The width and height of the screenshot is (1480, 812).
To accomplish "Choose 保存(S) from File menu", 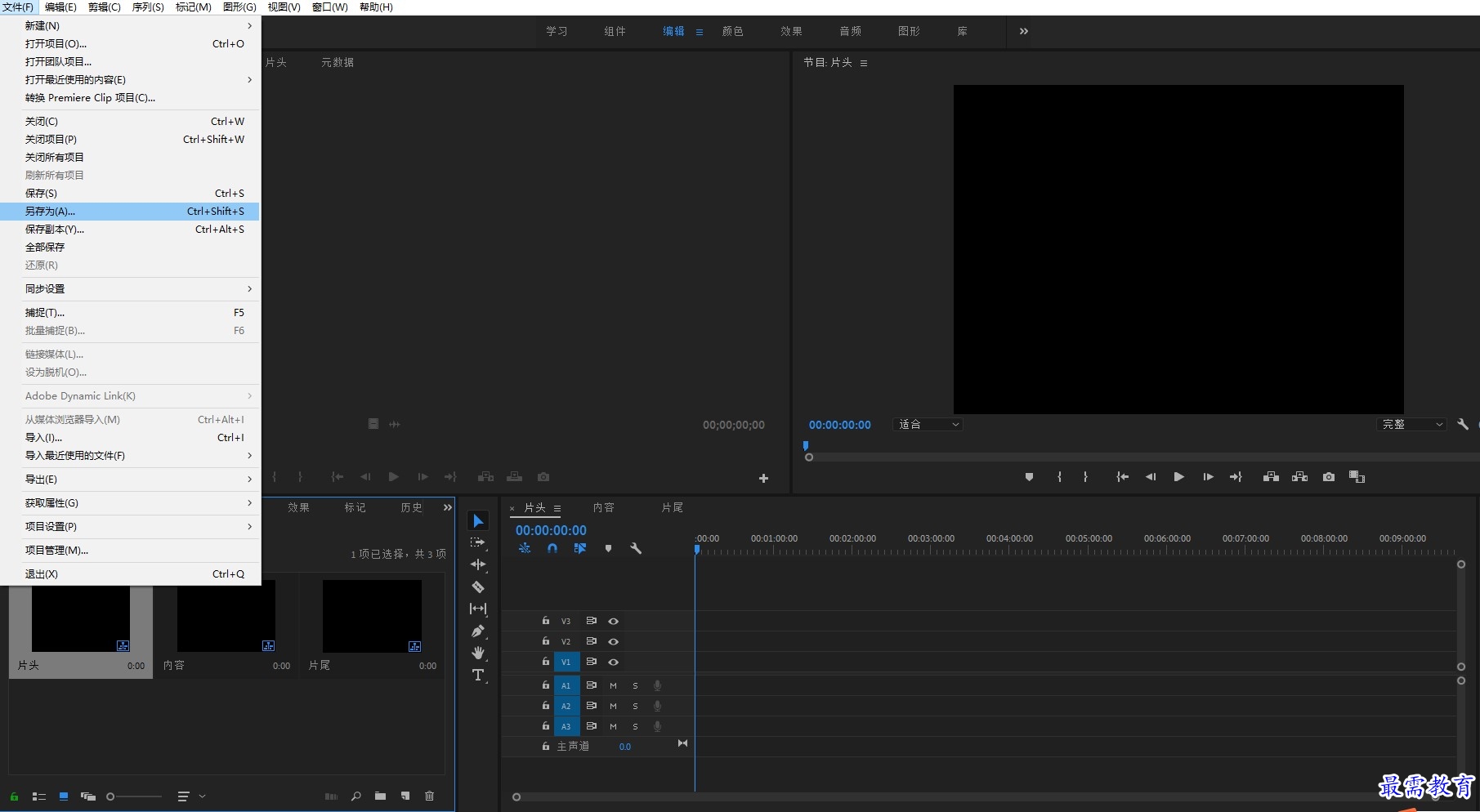I will pos(131,194).
